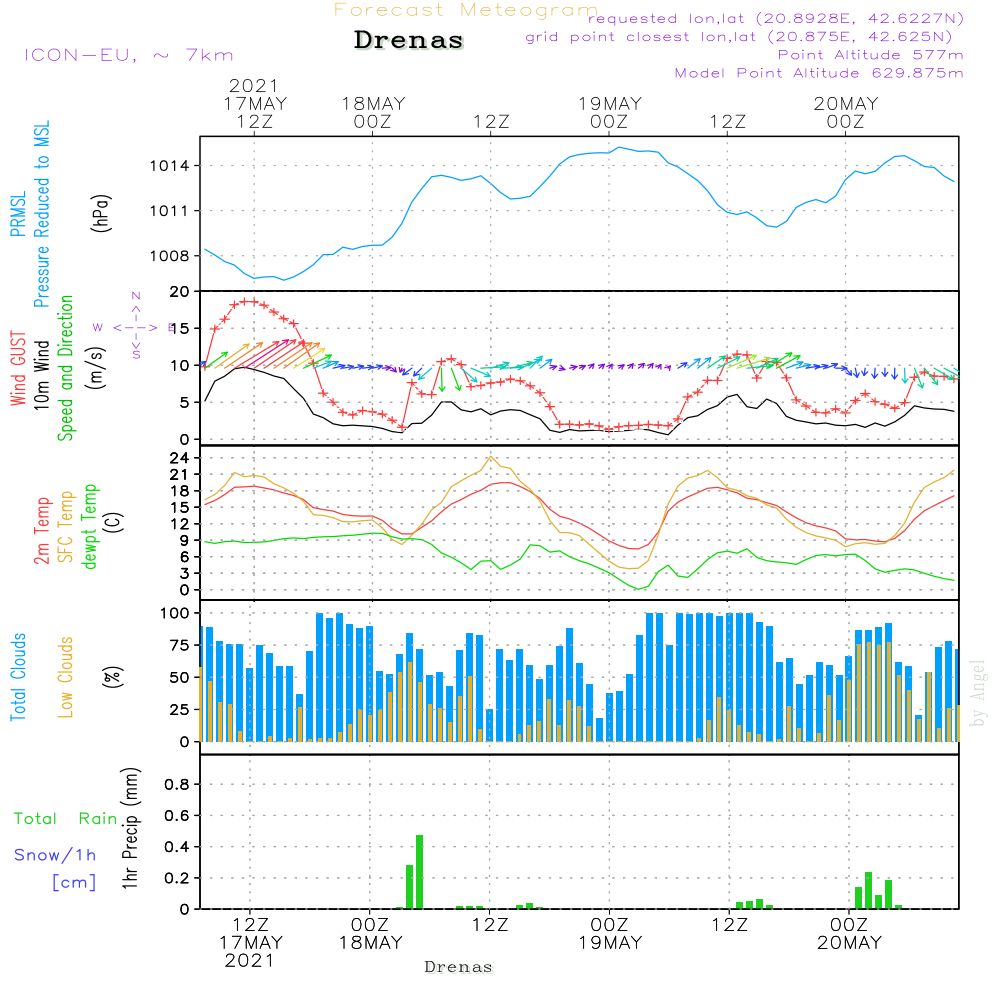Click the green 'dewpt Temp' label

[x=89, y=526]
